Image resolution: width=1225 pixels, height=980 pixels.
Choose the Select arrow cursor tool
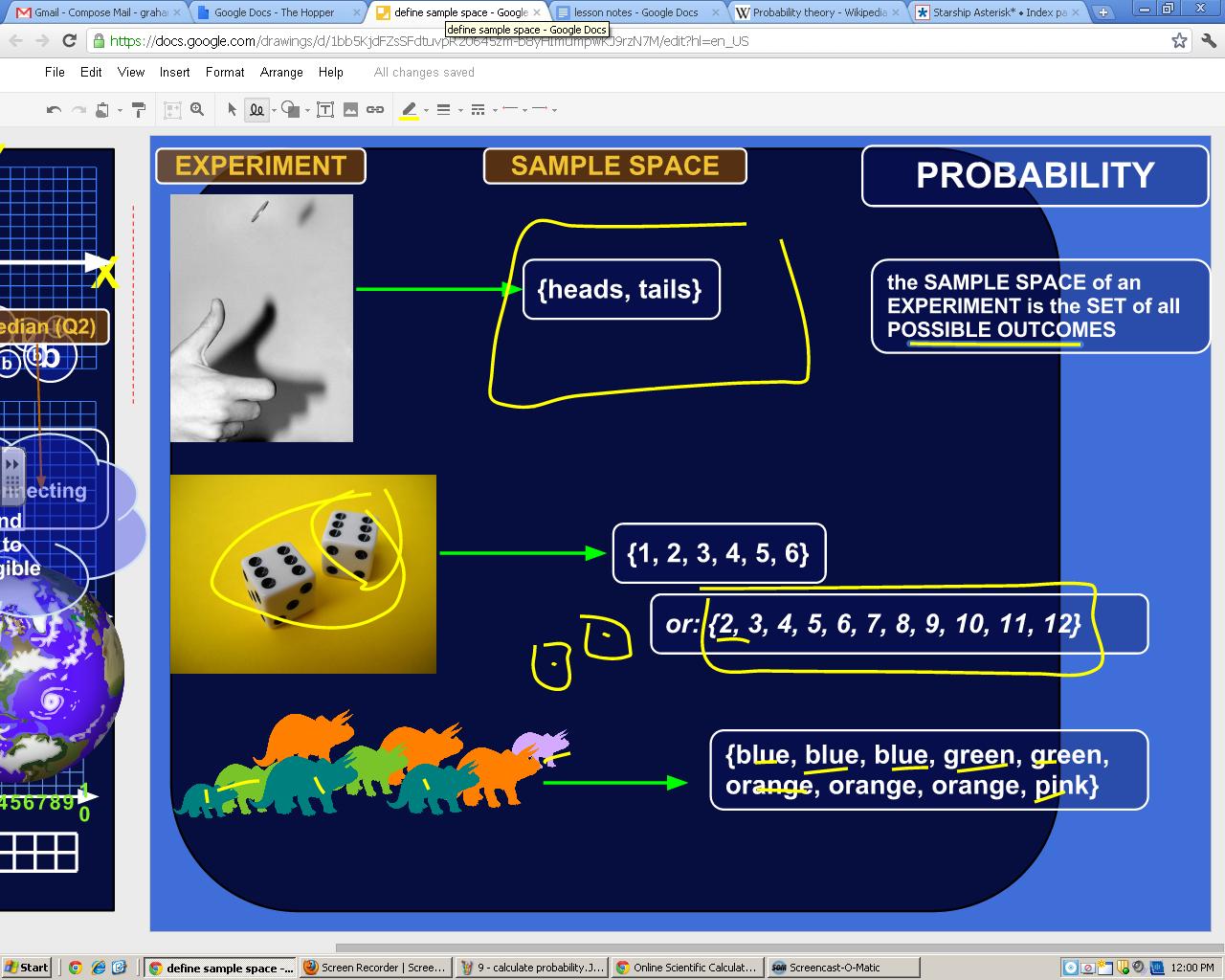232,110
